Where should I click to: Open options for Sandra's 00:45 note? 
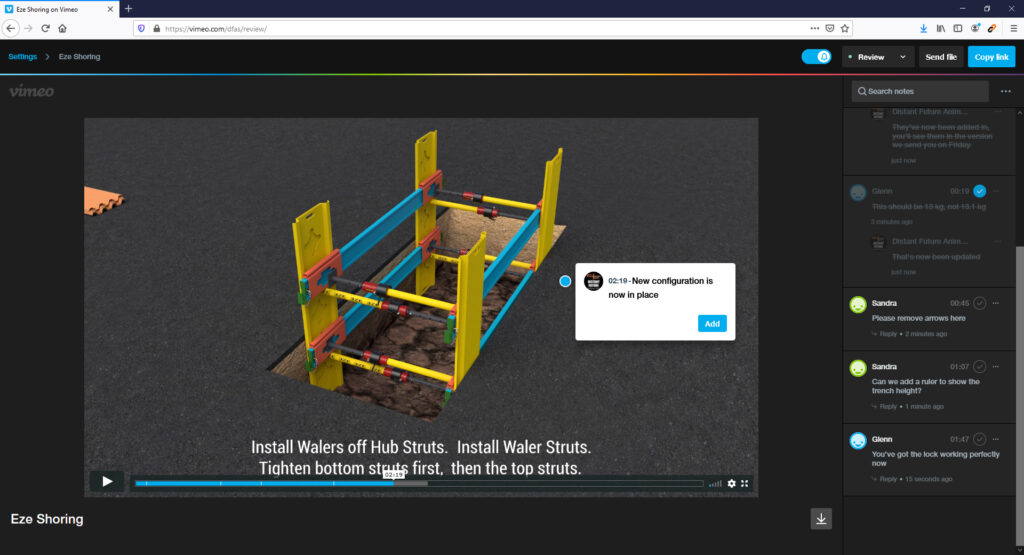click(x=995, y=303)
